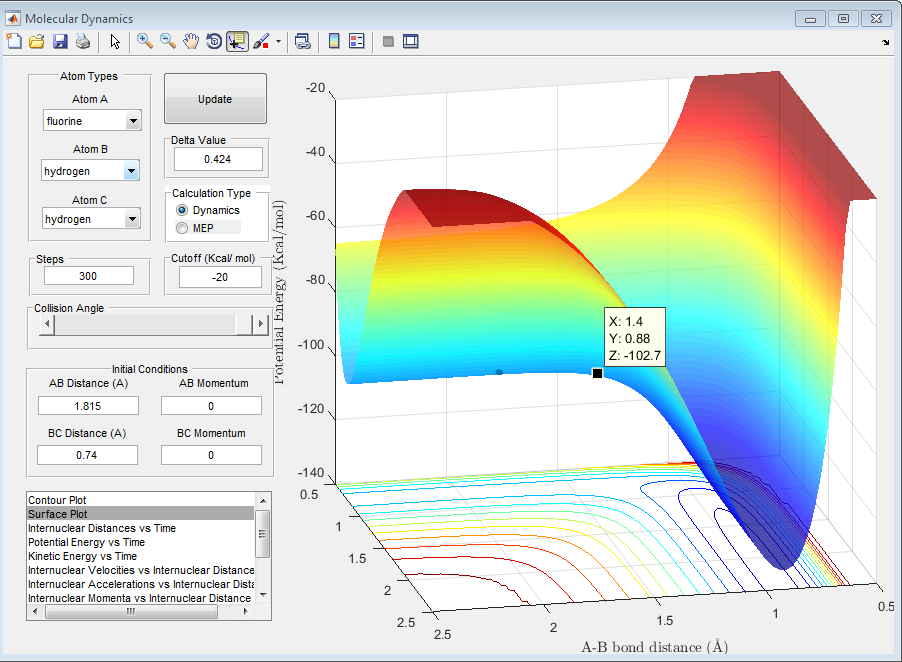Image resolution: width=902 pixels, height=662 pixels.
Task: Print the figure using the printer icon
Action: 83,41
